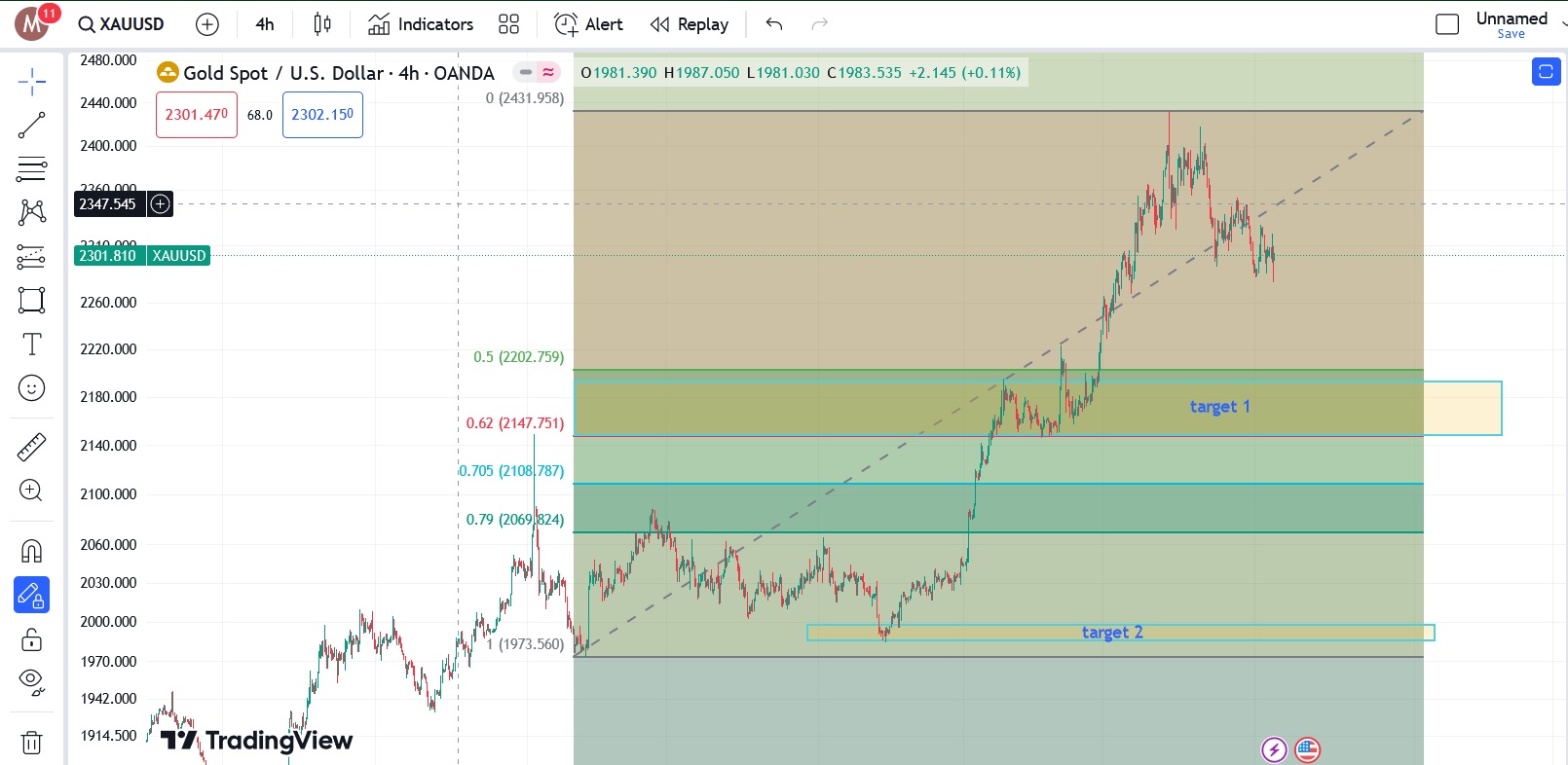Toggle lock all drawings
Image resolution: width=1568 pixels, height=765 pixels.
point(31,639)
